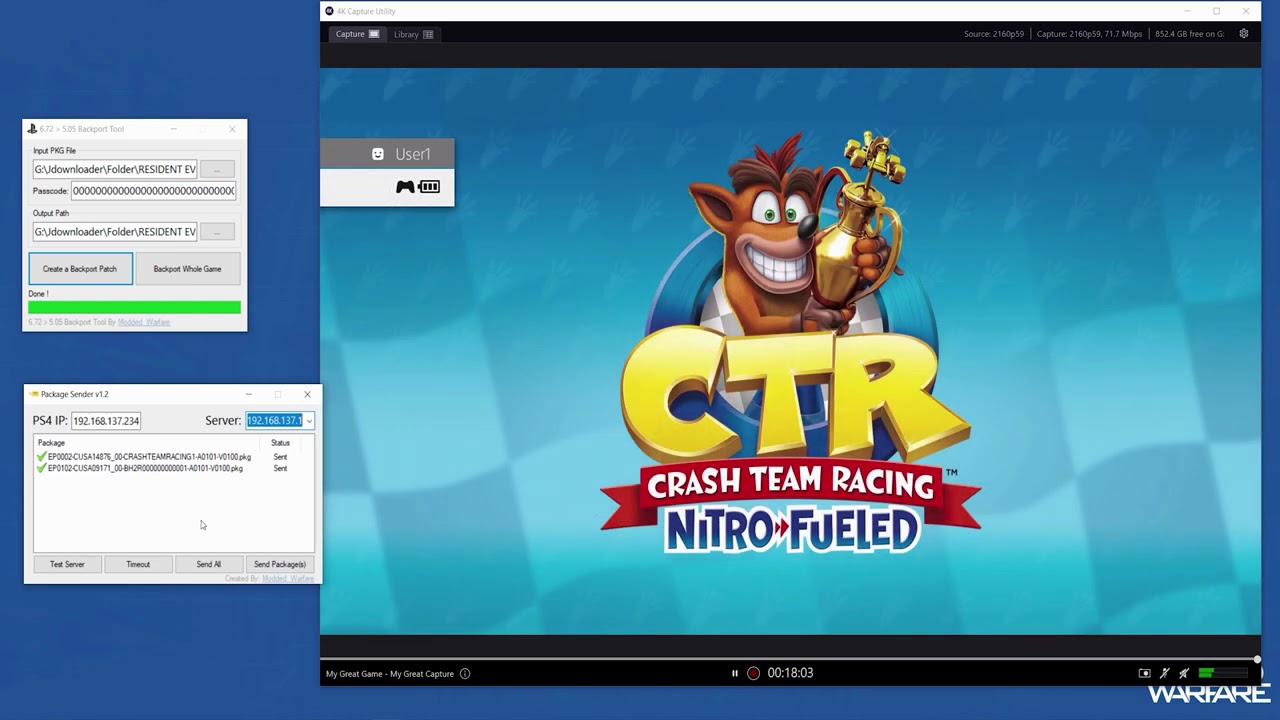Toggle the muted microphone icon
Screen dimensions: 1280x720
click(1164, 673)
